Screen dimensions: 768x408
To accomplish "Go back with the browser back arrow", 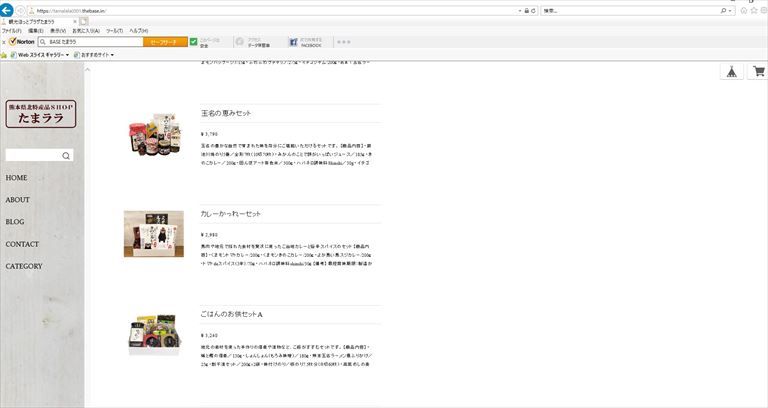I will 6,10.
